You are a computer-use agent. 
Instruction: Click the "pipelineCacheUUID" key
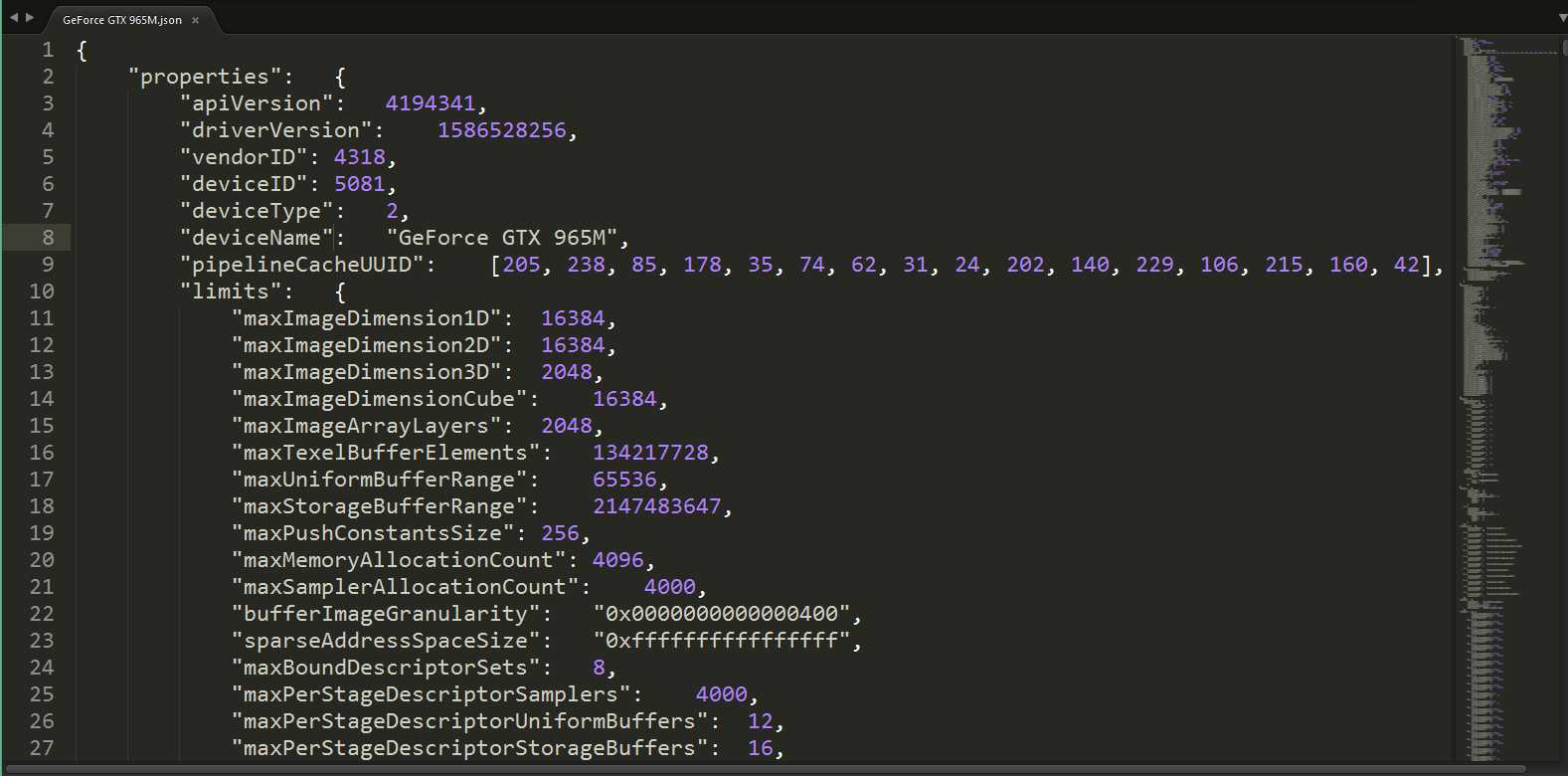[x=301, y=265]
